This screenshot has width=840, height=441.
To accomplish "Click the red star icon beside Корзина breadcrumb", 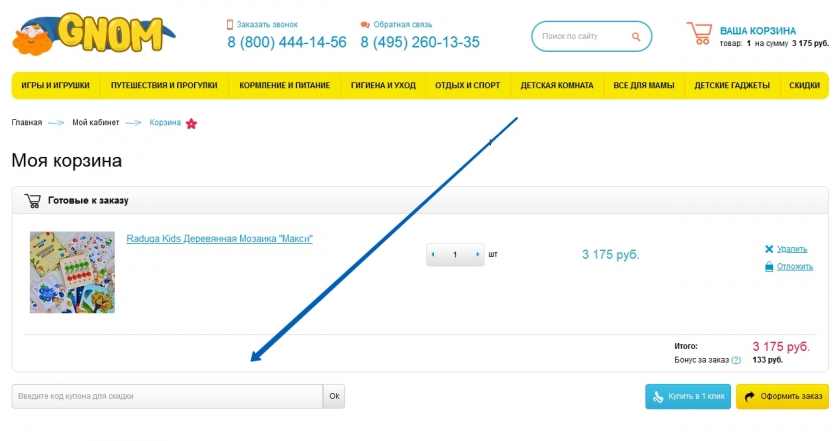I will (x=192, y=123).
